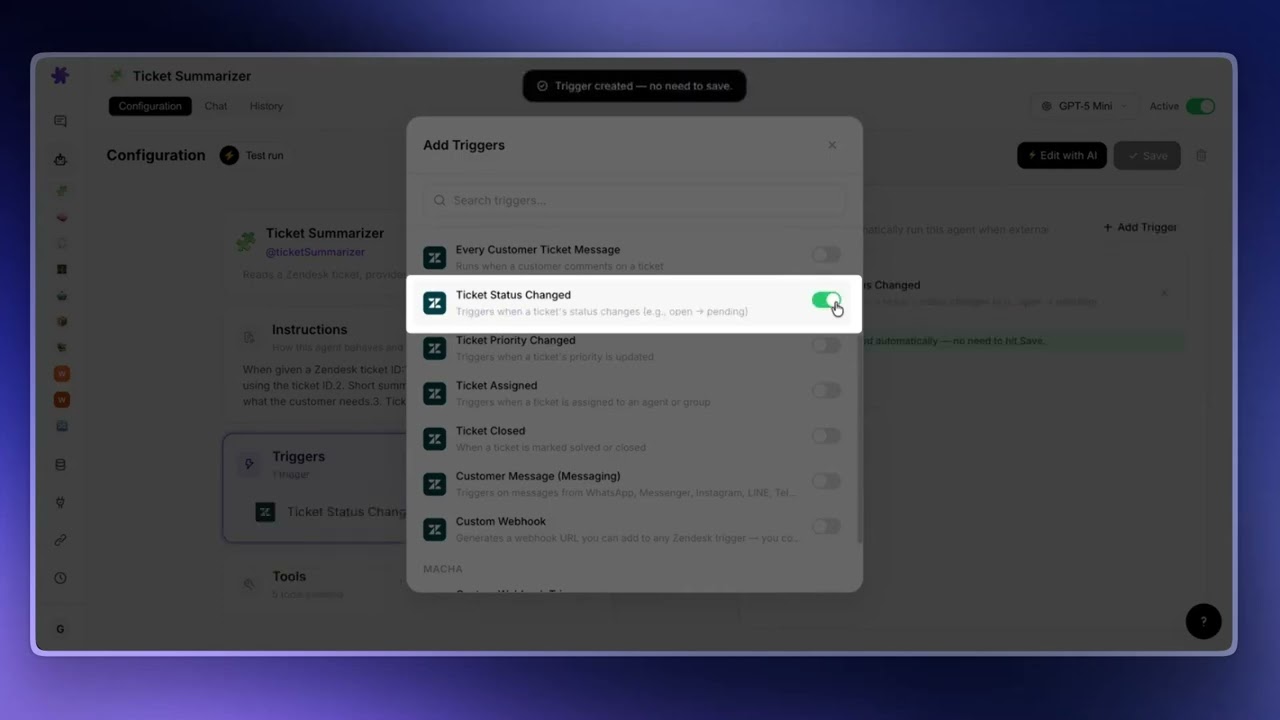Select the Ticket Closed title text
This screenshot has height=720, width=1280.
490,431
